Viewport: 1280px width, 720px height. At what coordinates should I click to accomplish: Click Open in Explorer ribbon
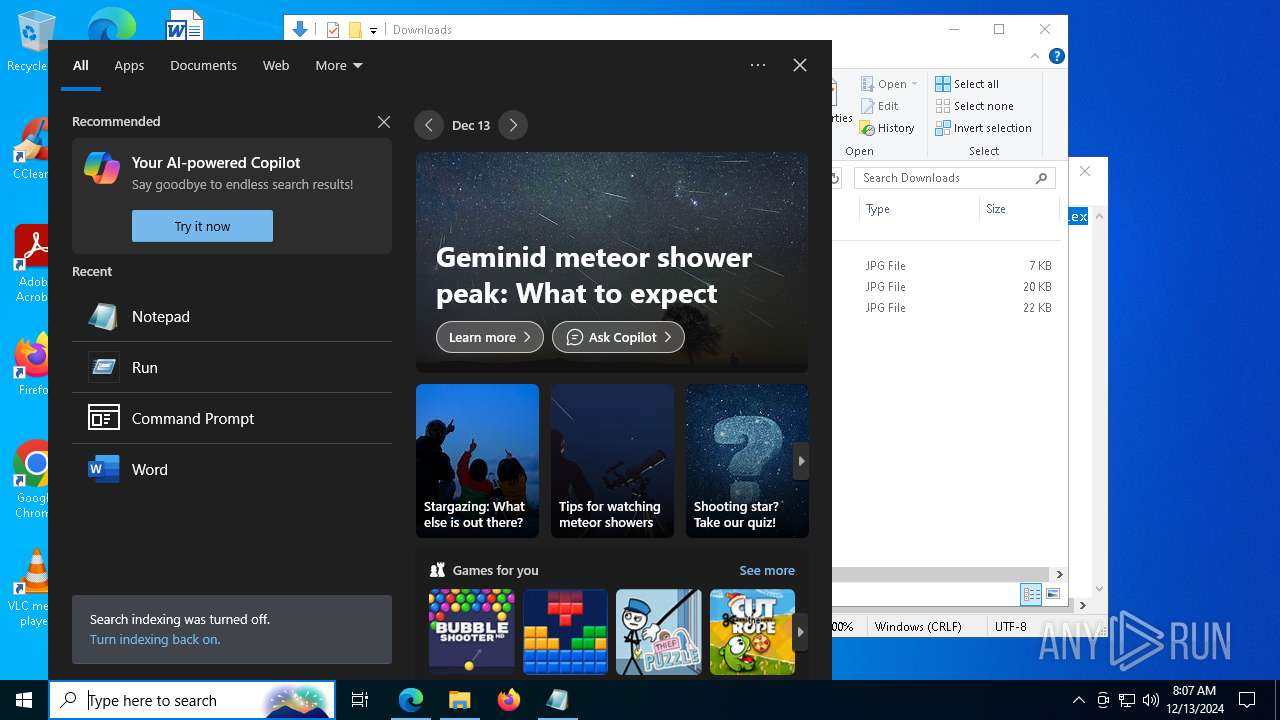pyautogui.click(x=883, y=84)
